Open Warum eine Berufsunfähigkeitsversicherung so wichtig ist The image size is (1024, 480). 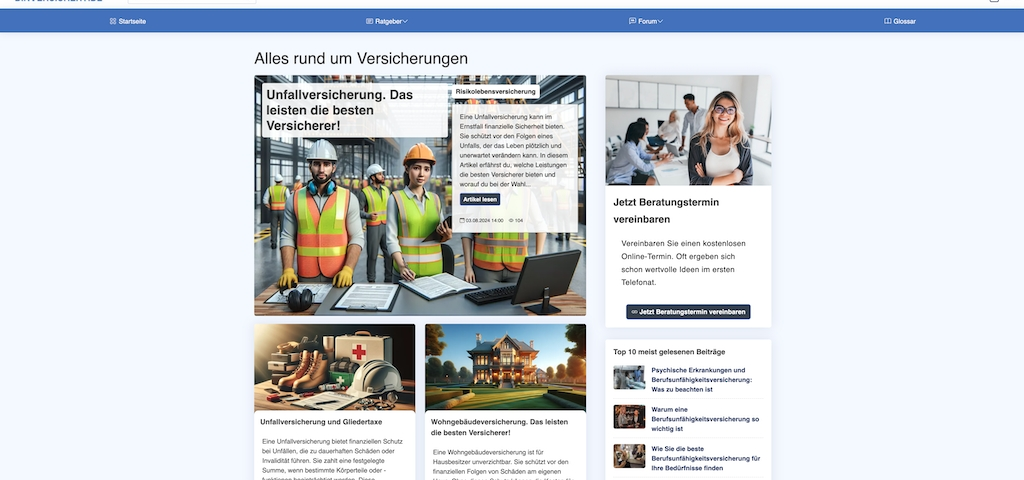coord(705,419)
